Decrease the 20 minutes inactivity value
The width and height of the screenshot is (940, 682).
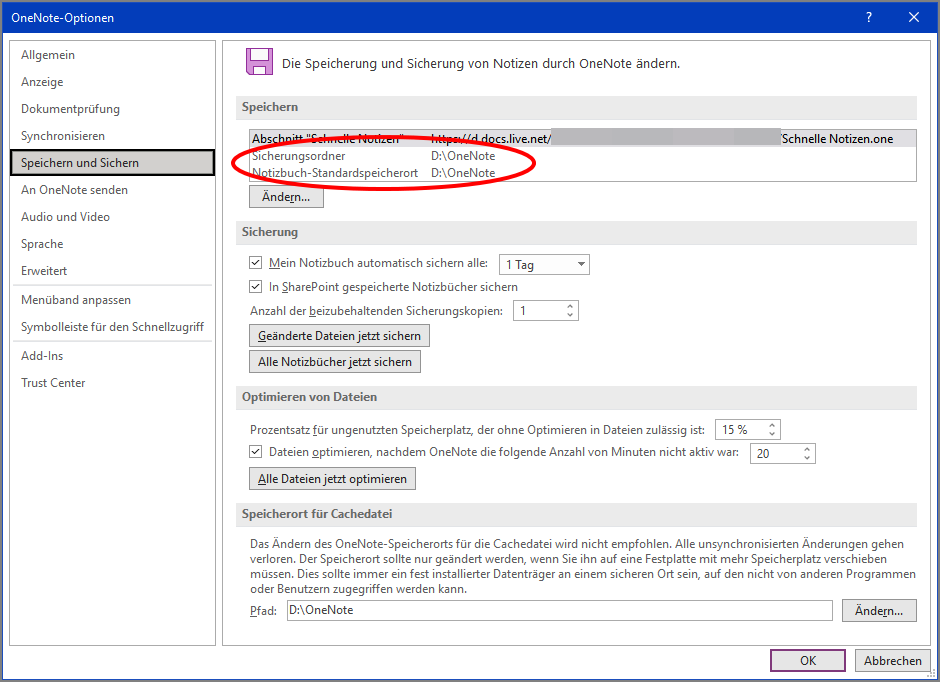(807, 458)
